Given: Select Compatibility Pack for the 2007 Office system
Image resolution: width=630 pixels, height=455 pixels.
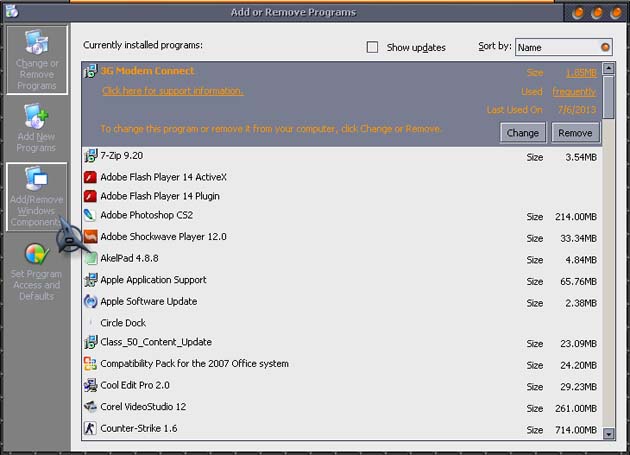Looking at the screenshot, I should point(342,364).
